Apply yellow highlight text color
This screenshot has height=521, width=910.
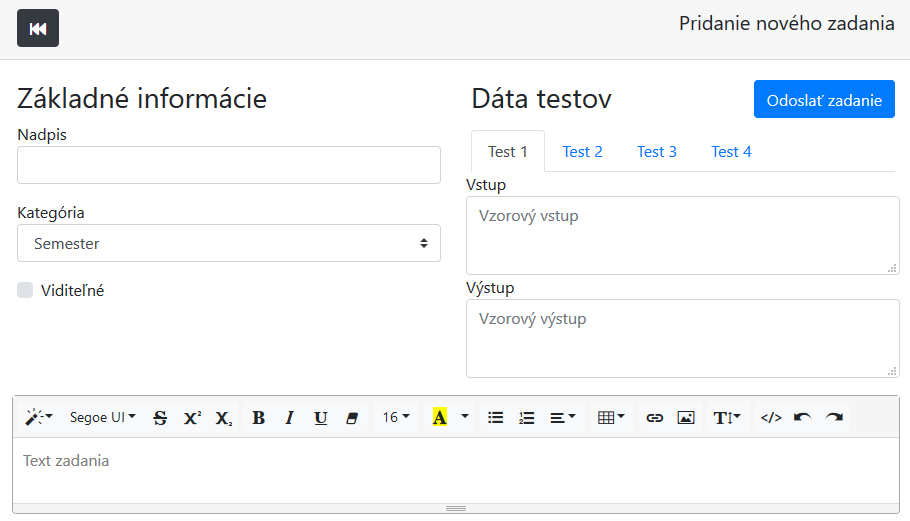pos(439,417)
